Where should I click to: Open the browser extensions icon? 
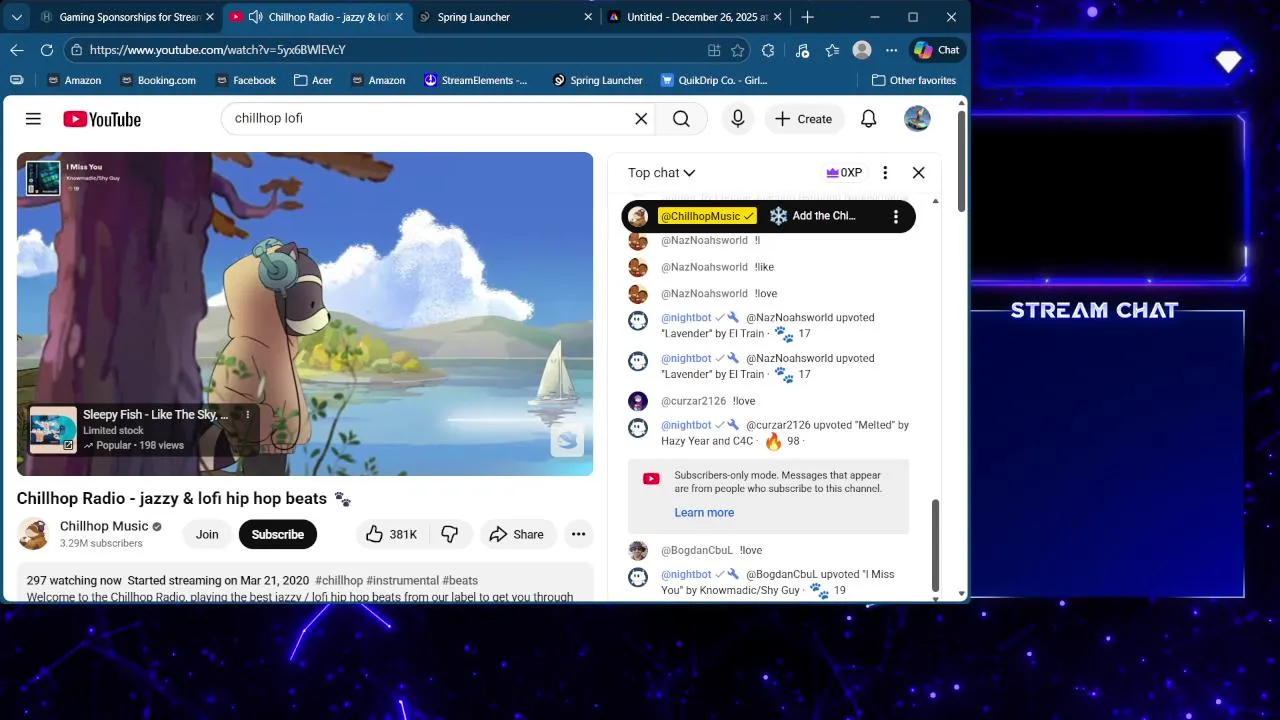pyautogui.click(x=768, y=50)
